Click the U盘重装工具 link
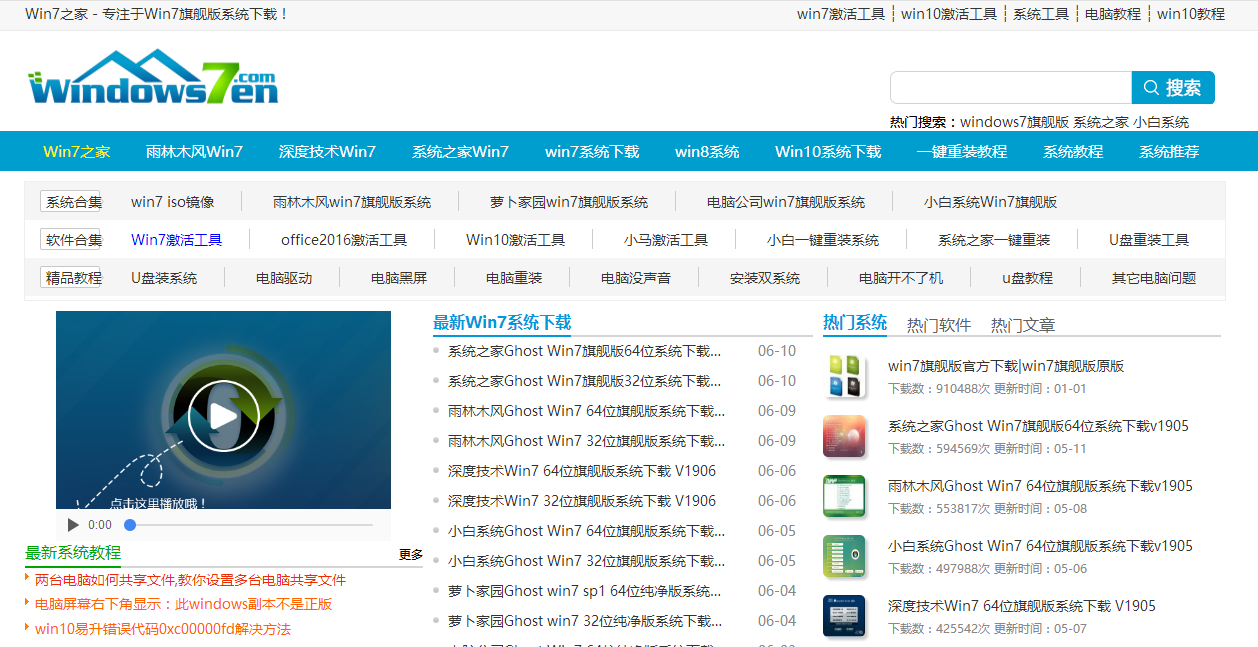The width and height of the screenshot is (1258, 647). [1148, 239]
